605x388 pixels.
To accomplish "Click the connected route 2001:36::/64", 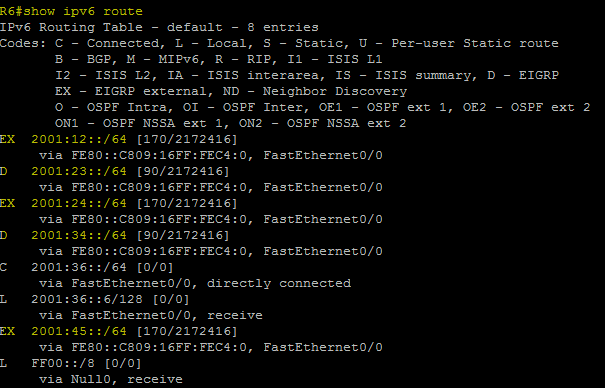I will (79, 267).
